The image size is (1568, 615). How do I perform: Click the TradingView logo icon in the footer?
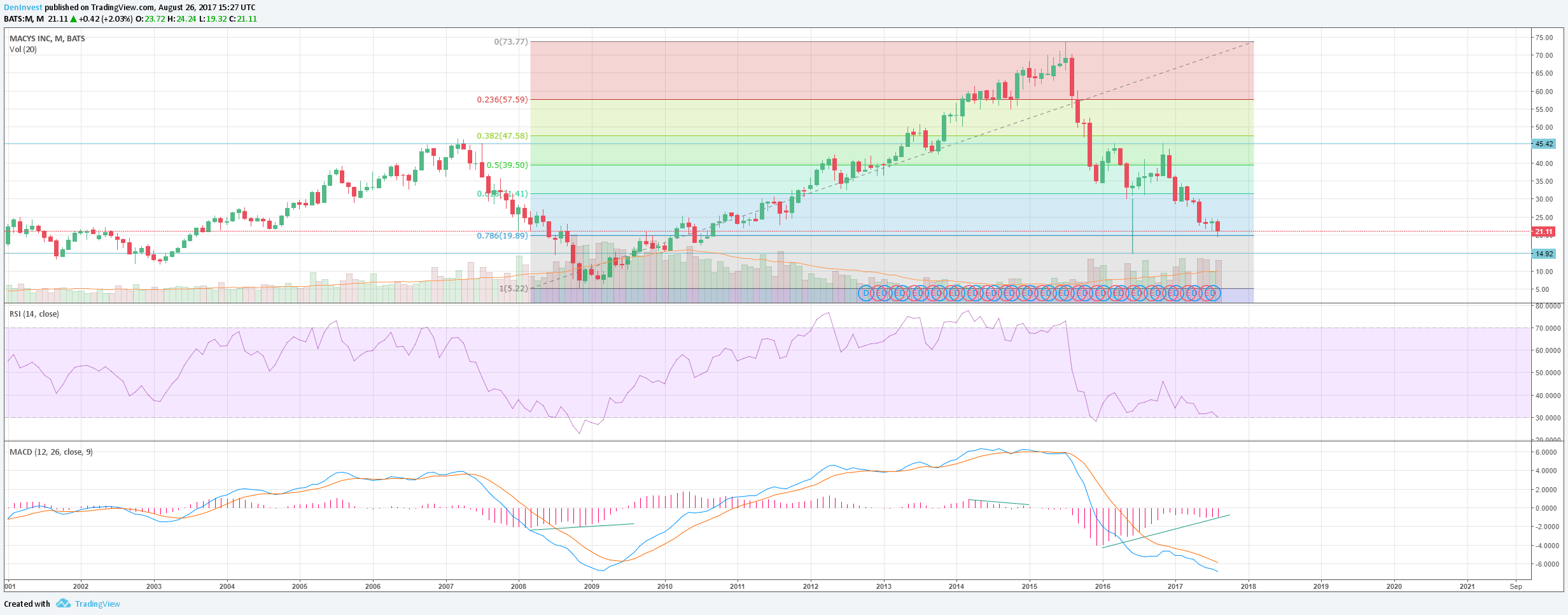coord(63,604)
